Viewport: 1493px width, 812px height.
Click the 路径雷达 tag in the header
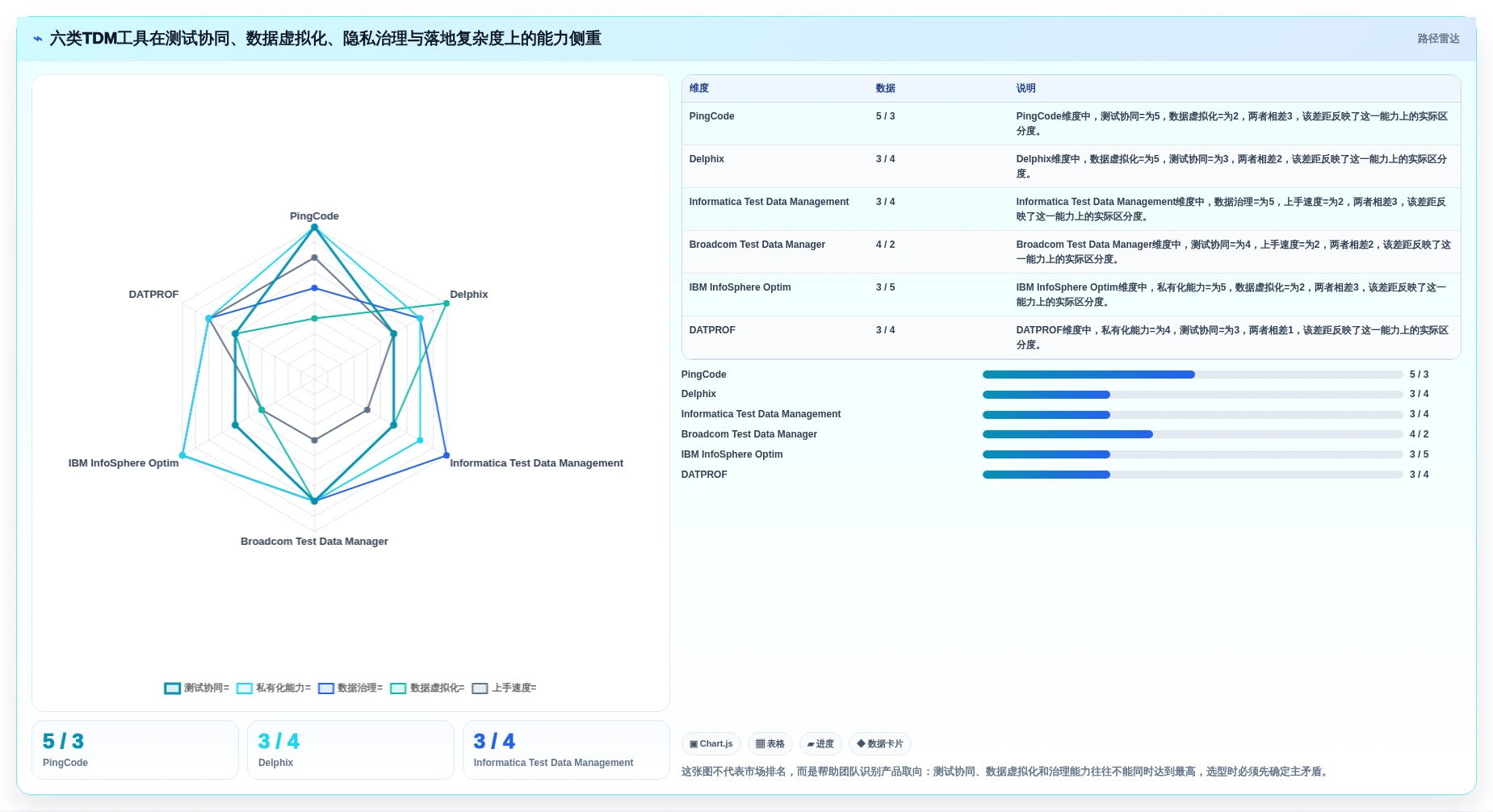[1438, 39]
